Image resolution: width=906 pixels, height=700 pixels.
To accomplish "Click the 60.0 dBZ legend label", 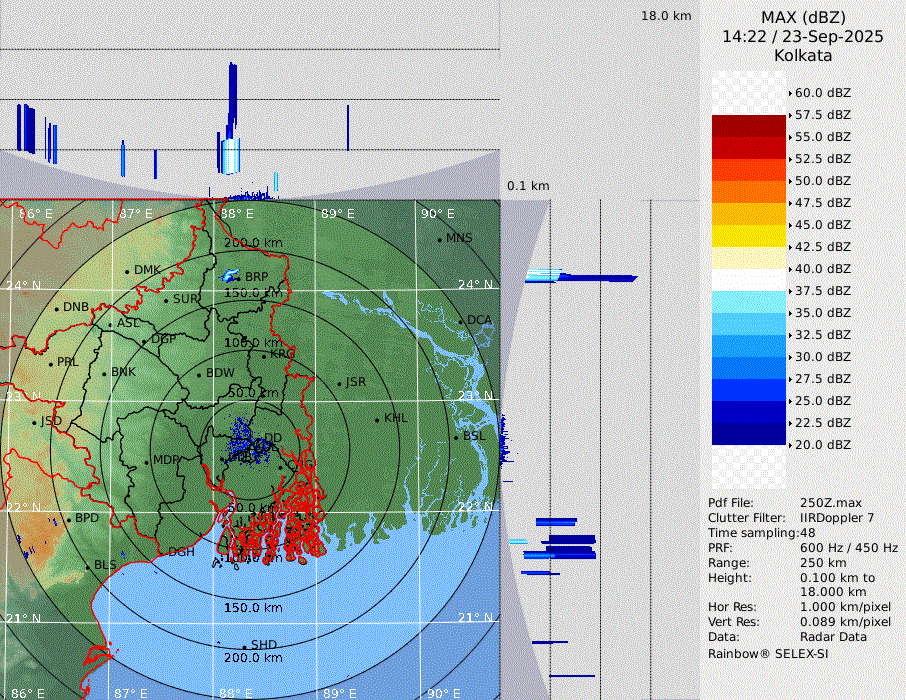I will (x=822, y=93).
